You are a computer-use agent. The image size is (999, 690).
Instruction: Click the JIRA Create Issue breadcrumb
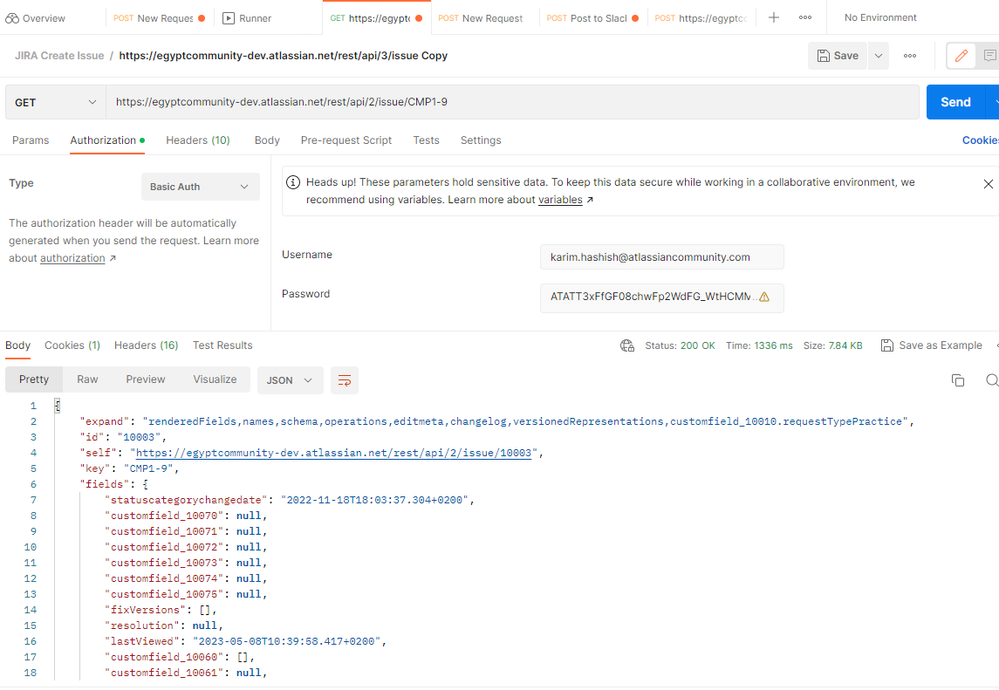point(59,55)
